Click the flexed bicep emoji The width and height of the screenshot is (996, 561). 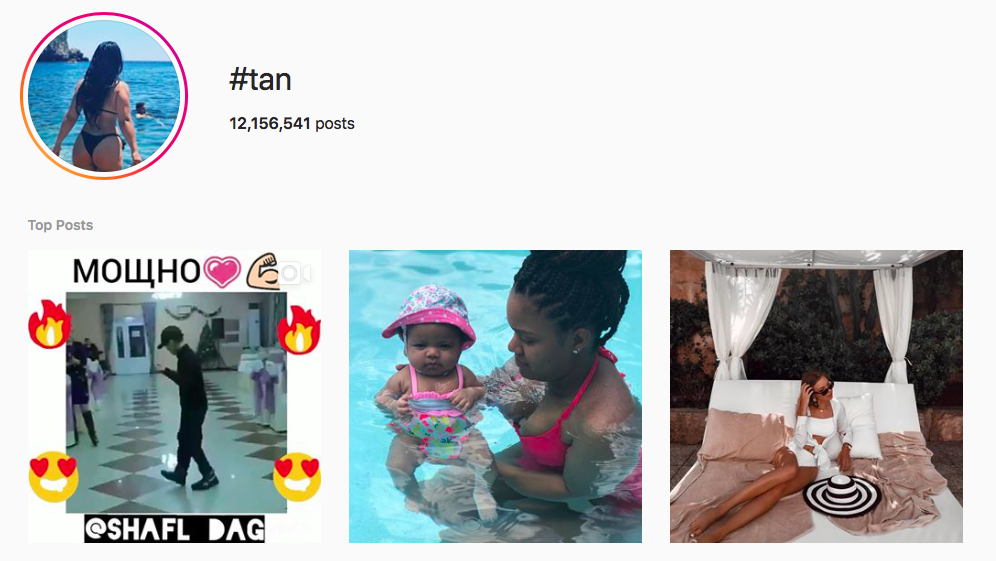coord(262,271)
